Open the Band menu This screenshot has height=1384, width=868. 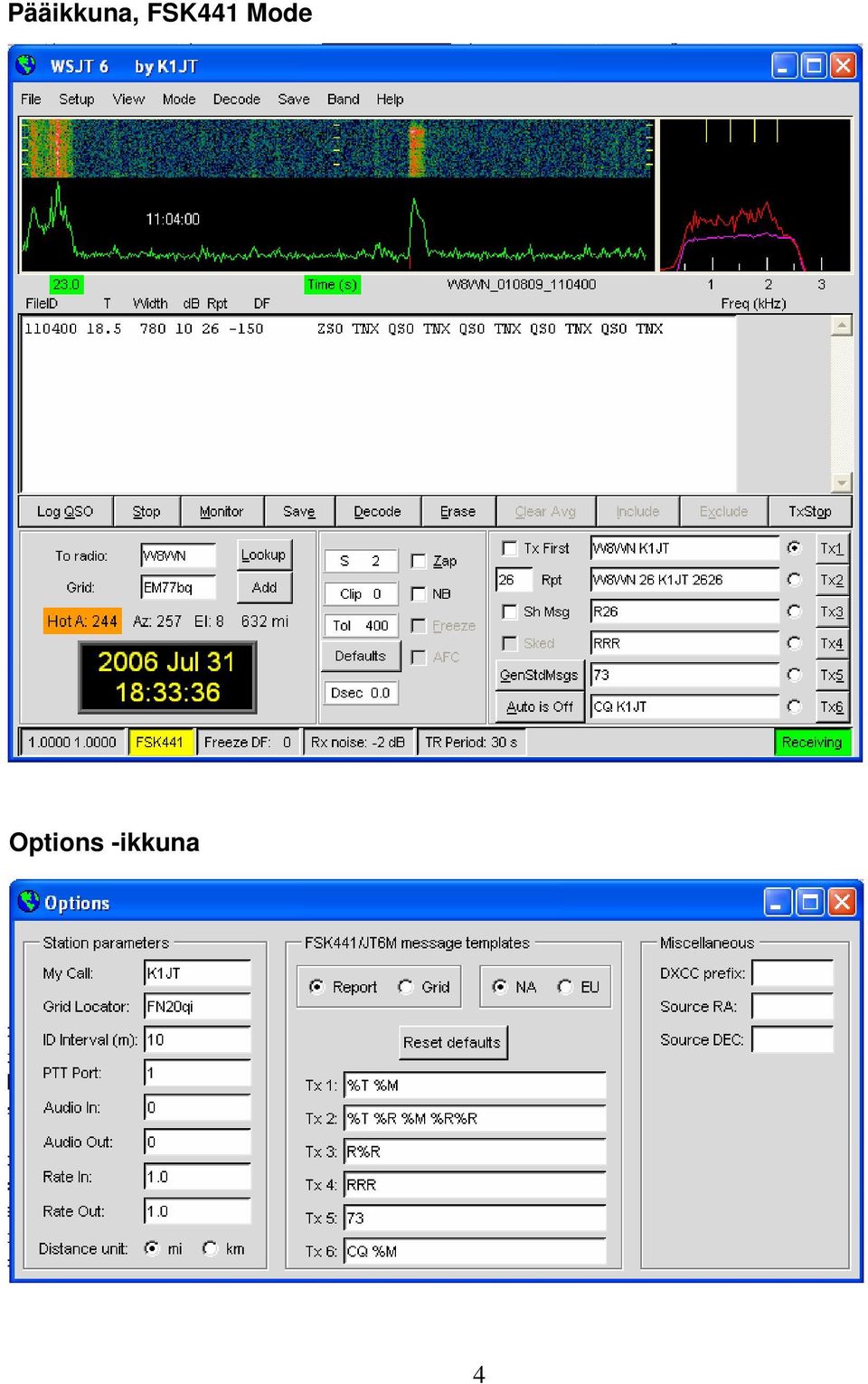pyautogui.click(x=344, y=100)
